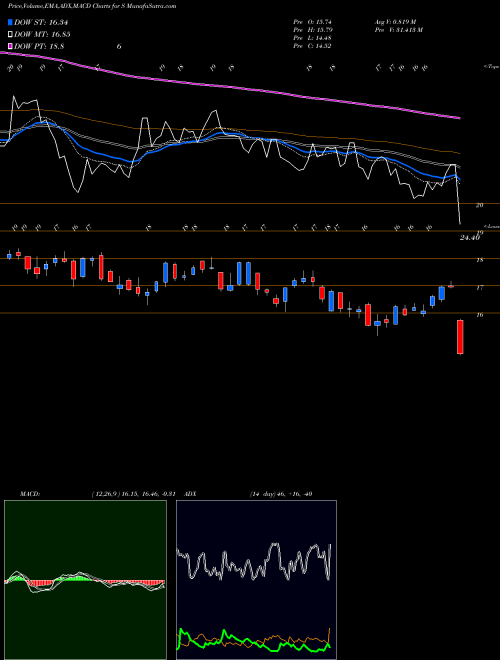
Task: Open the dark blue ADX indicator chart panel
Action: [256, 580]
